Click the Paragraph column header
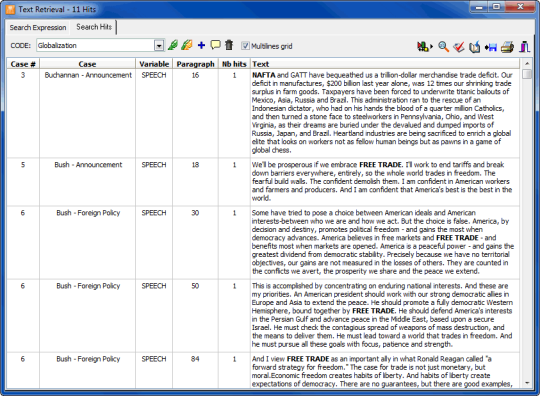The image size is (540, 396). (x=195, y=64)
